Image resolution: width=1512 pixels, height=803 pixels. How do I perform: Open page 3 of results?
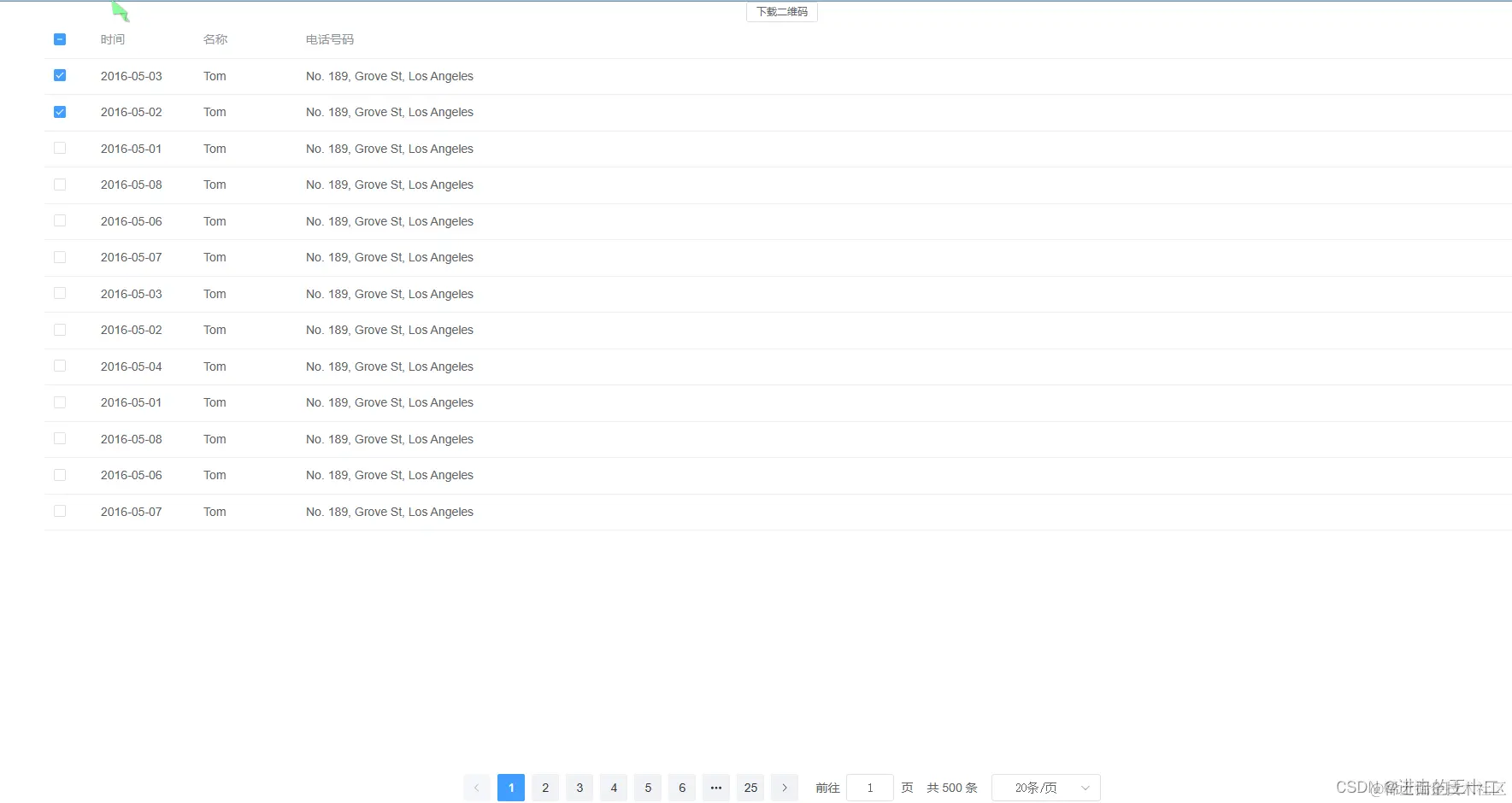(580, 788)
